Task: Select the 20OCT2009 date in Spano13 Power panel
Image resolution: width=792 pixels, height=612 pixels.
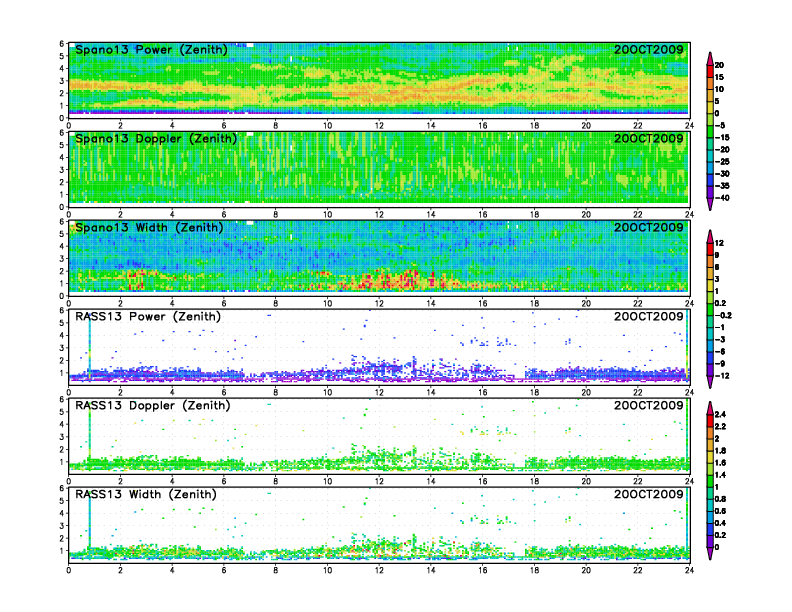Action: 649,49
